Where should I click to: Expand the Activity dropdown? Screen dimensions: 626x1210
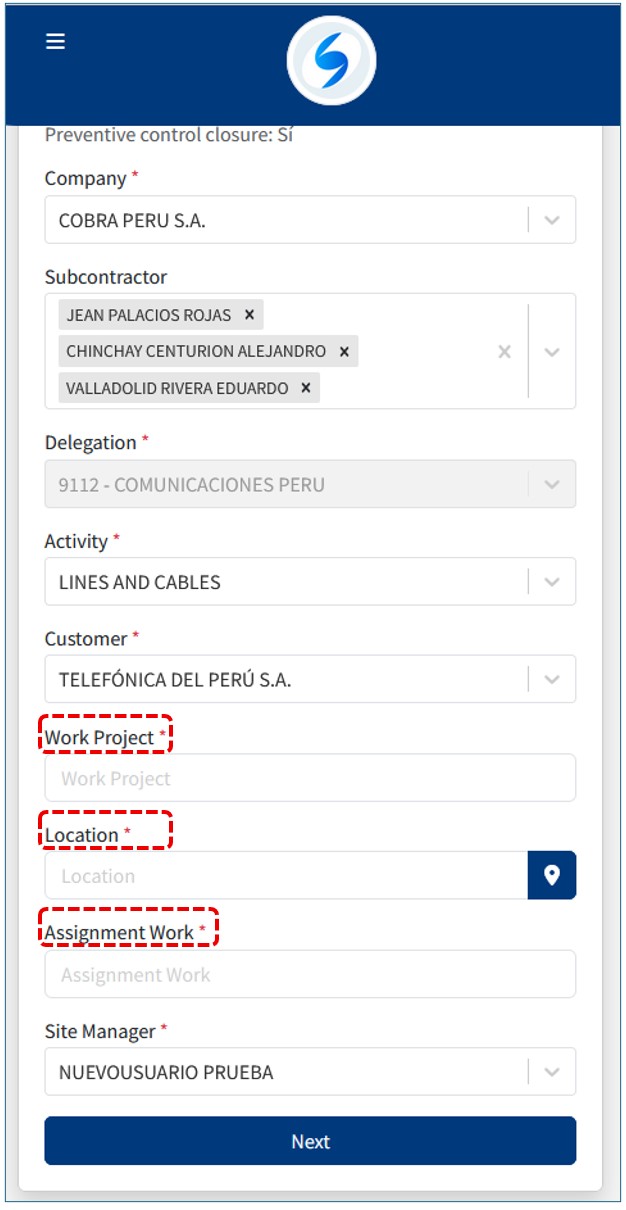click(552, 582)
